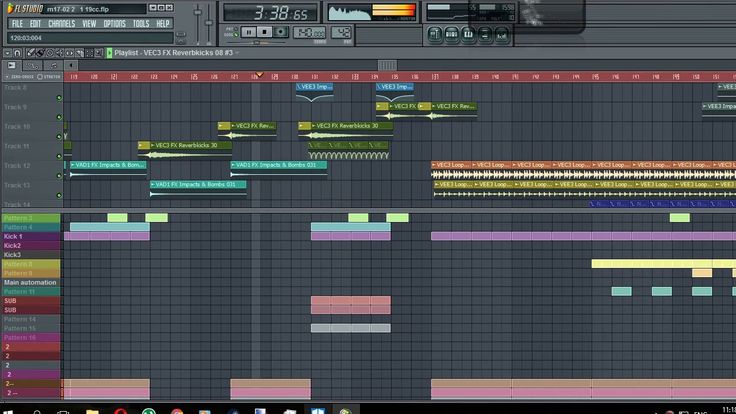Open the magnet snap options

click(17, 53)
